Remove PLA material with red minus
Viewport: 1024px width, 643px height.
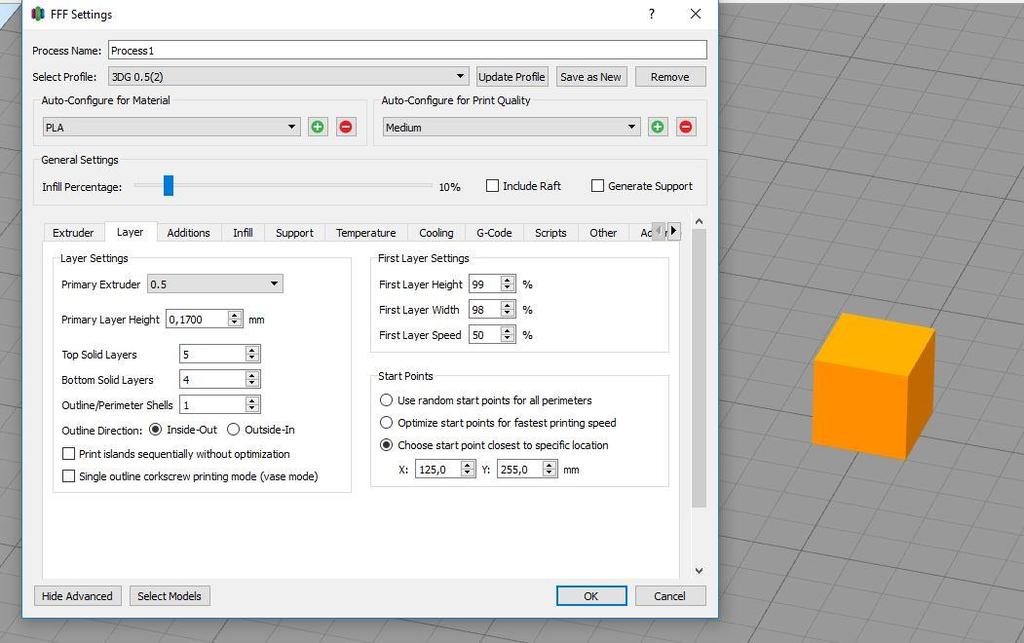click(x=345, y=127)
